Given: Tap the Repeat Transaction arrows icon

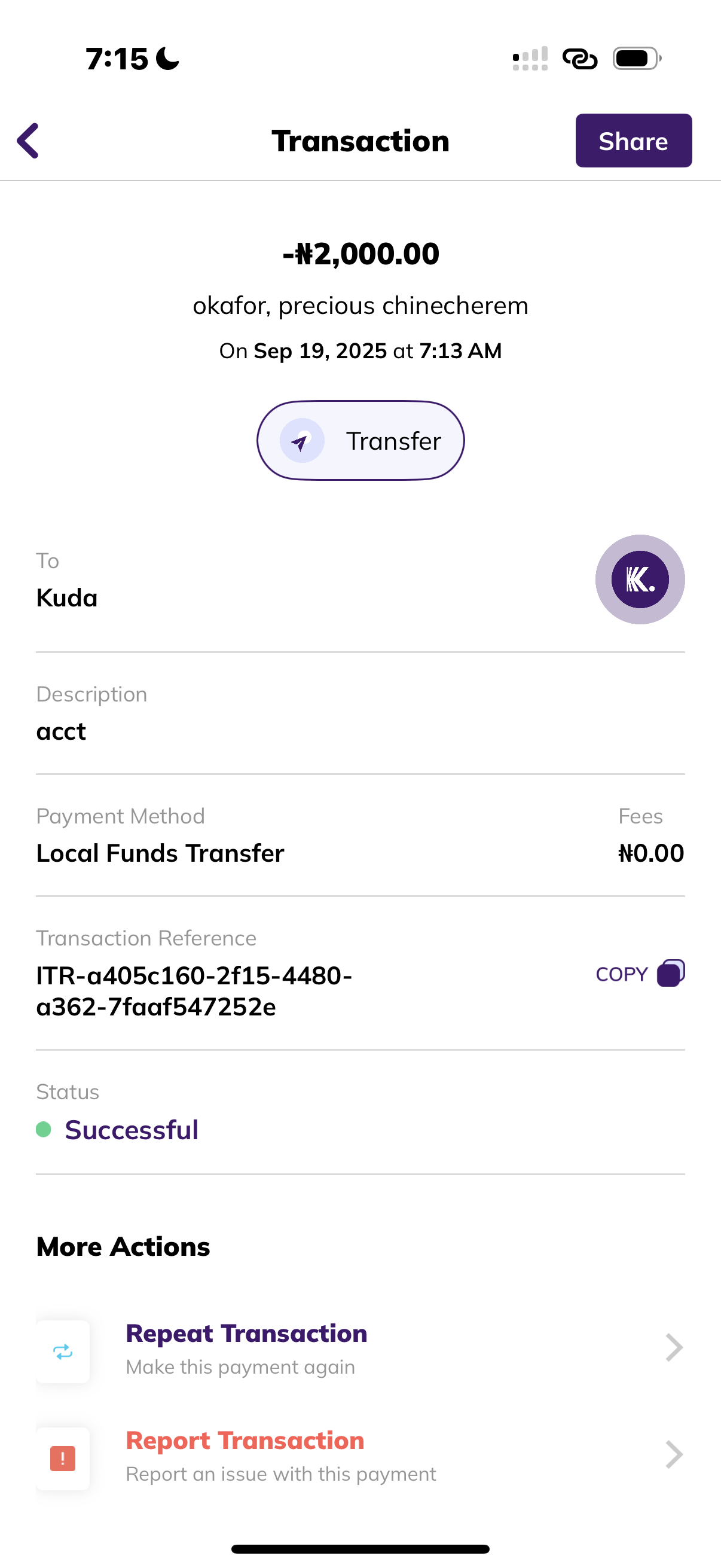Looking at the screenshot, I should pyautogui.click(x=63, y=1352).
